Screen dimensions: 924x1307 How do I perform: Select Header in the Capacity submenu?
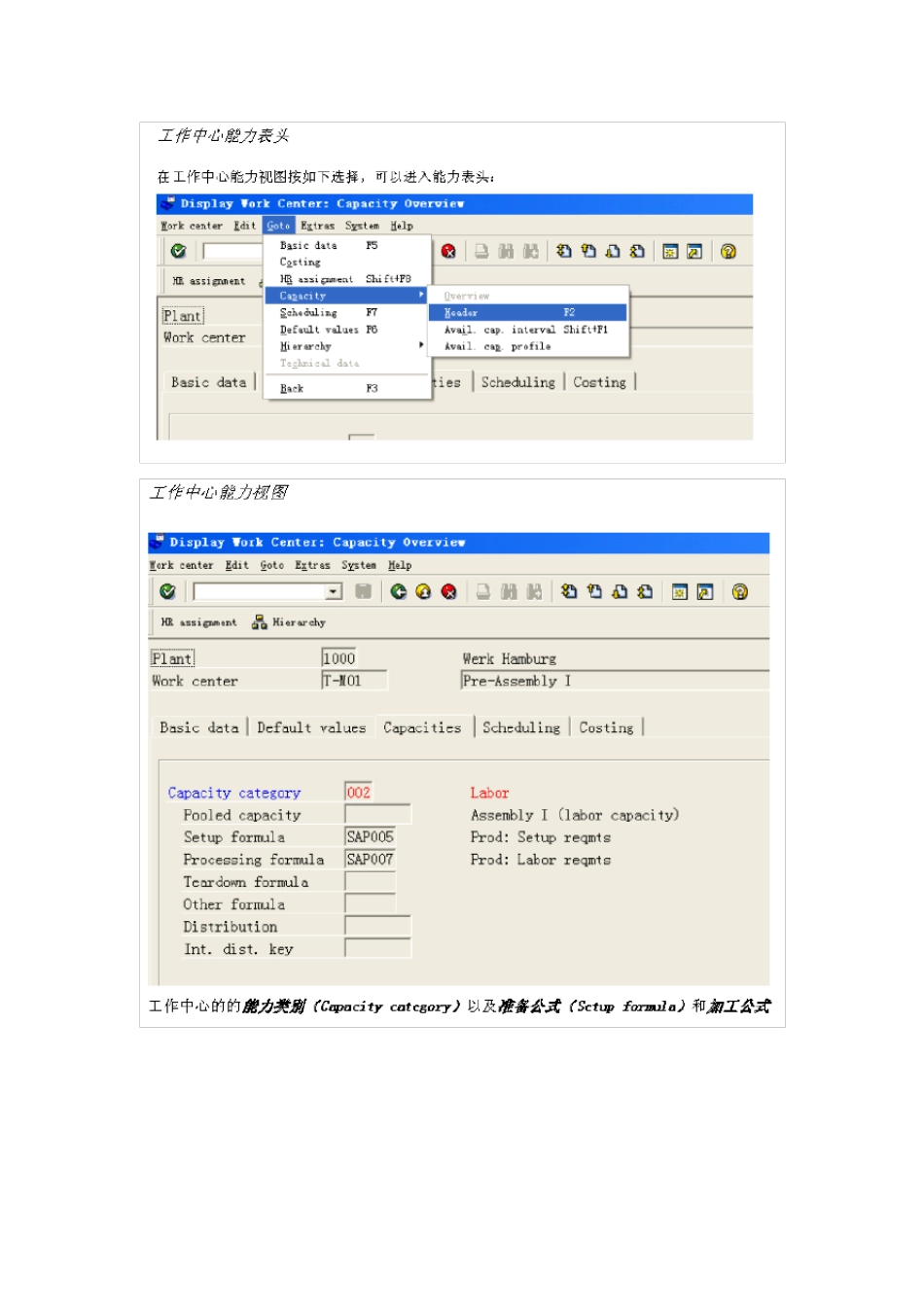[x=528, y=312]
